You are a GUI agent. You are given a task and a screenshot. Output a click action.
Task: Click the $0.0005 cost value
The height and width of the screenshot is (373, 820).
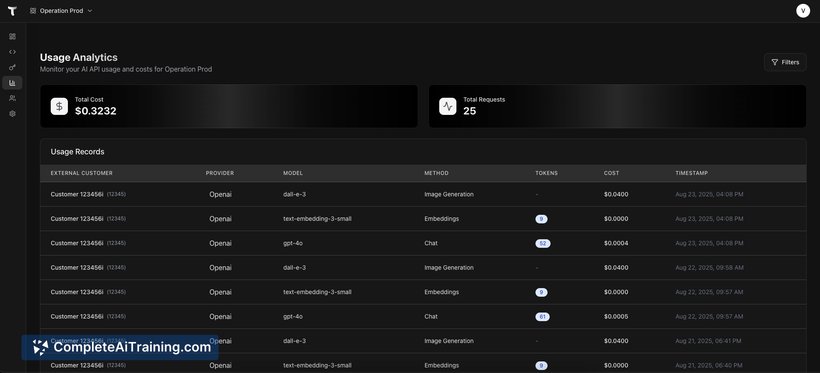[x=616, y=317]
